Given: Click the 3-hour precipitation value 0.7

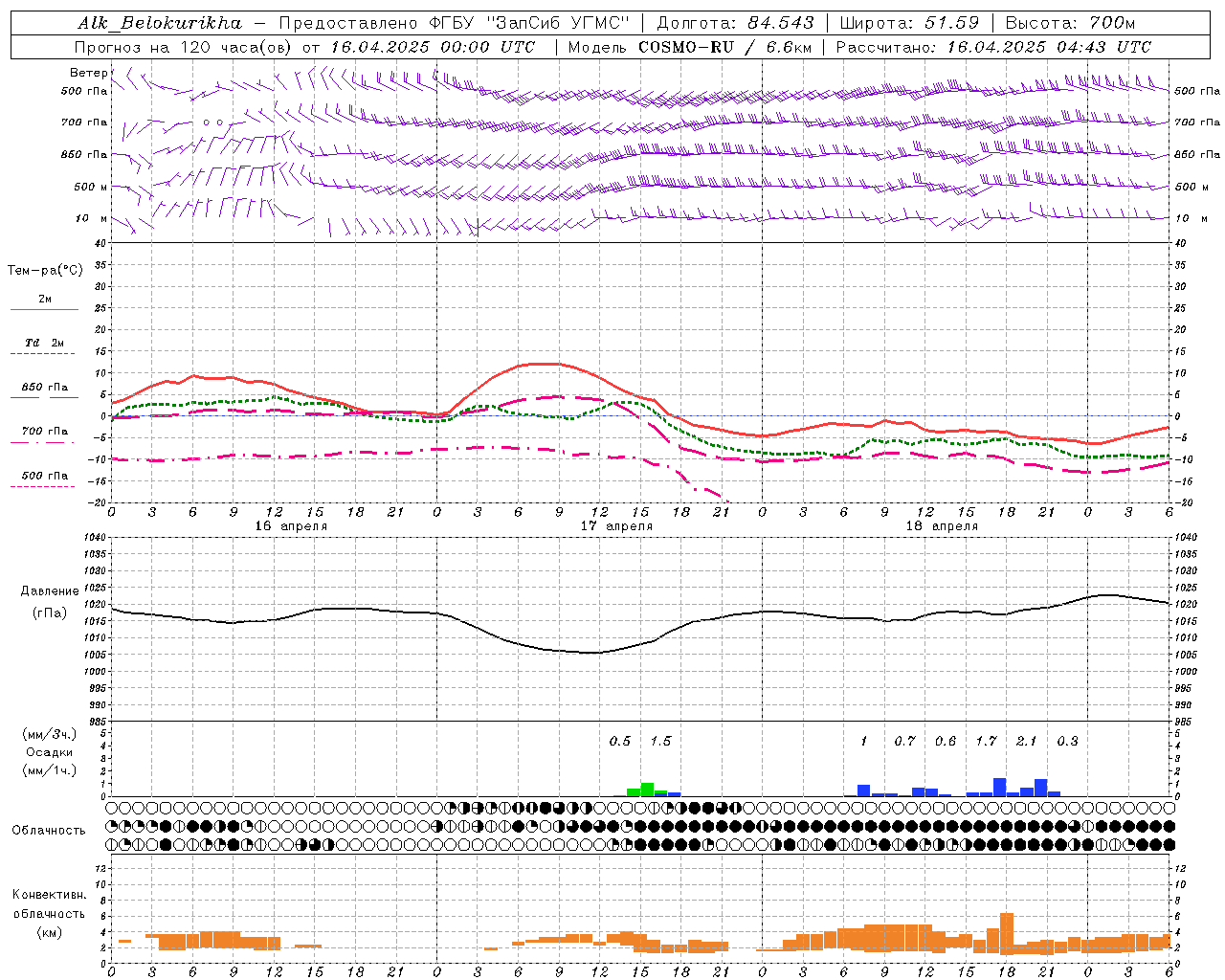Looking at the screenshot, I should [904, 742].
